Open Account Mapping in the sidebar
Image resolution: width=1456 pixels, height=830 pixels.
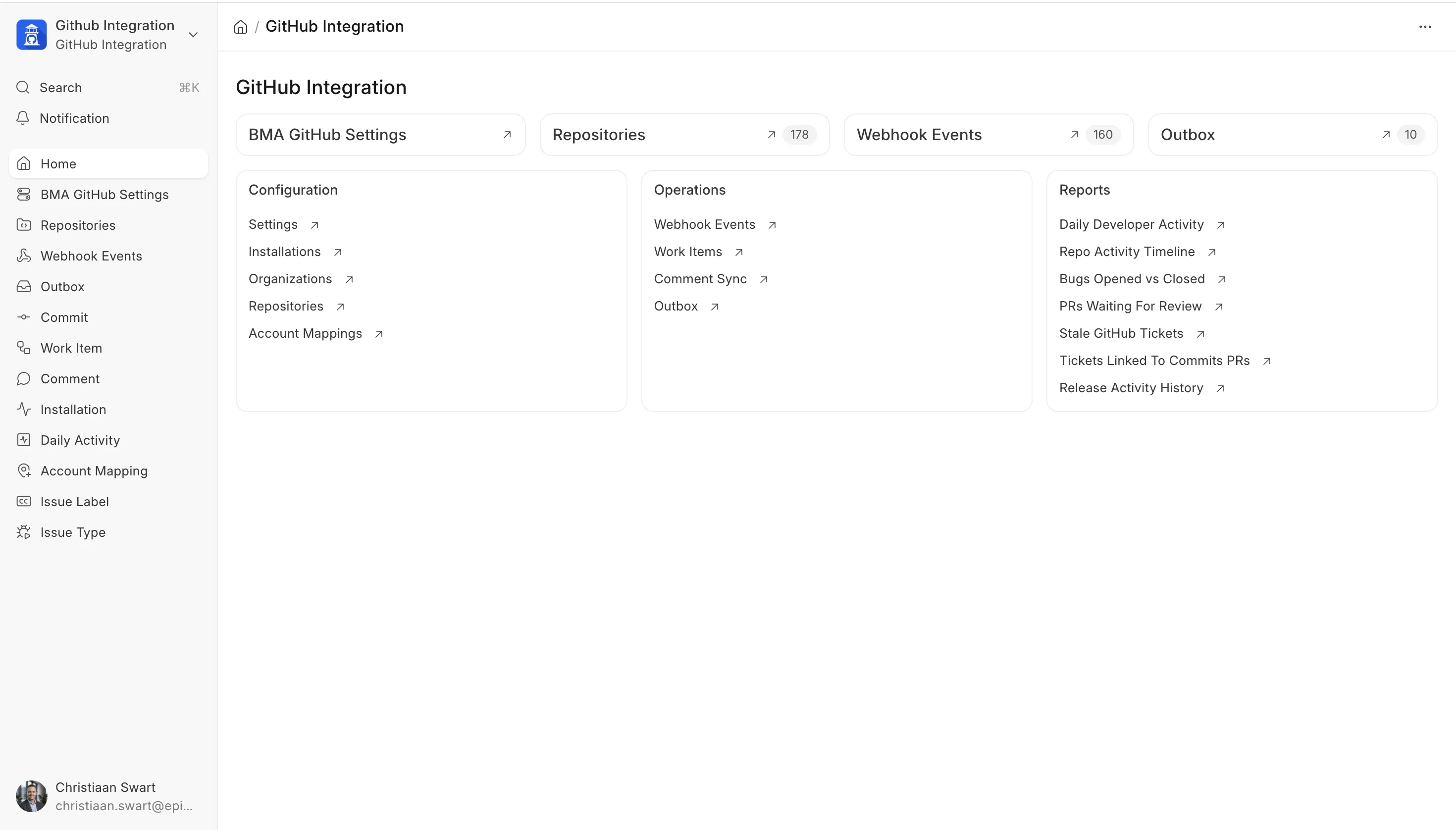[108, 471]
